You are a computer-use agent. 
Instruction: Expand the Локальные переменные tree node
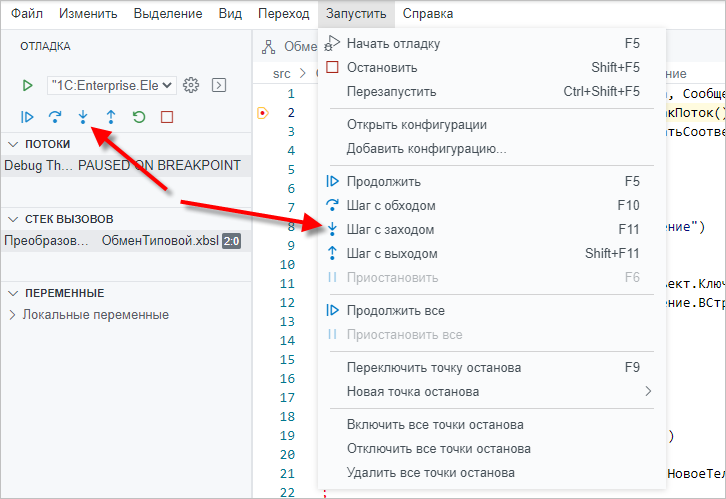pos(13,315)
